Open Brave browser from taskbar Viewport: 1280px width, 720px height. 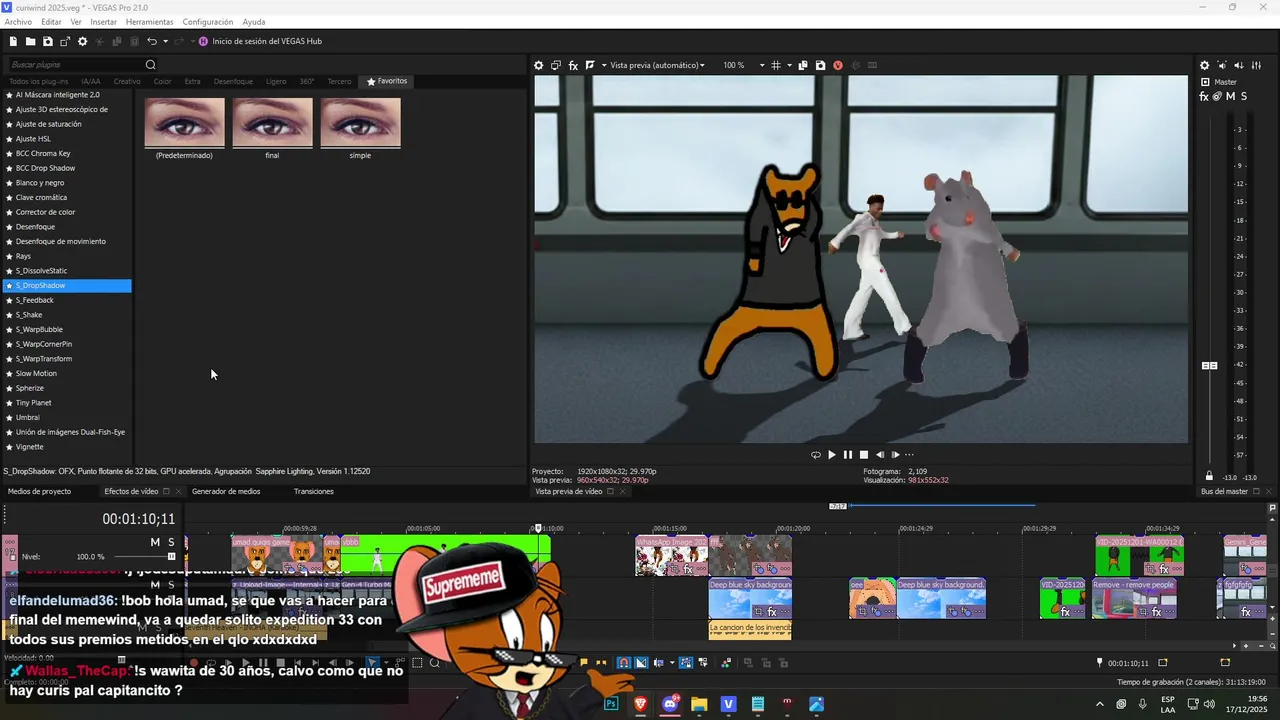tap(640, 704)
